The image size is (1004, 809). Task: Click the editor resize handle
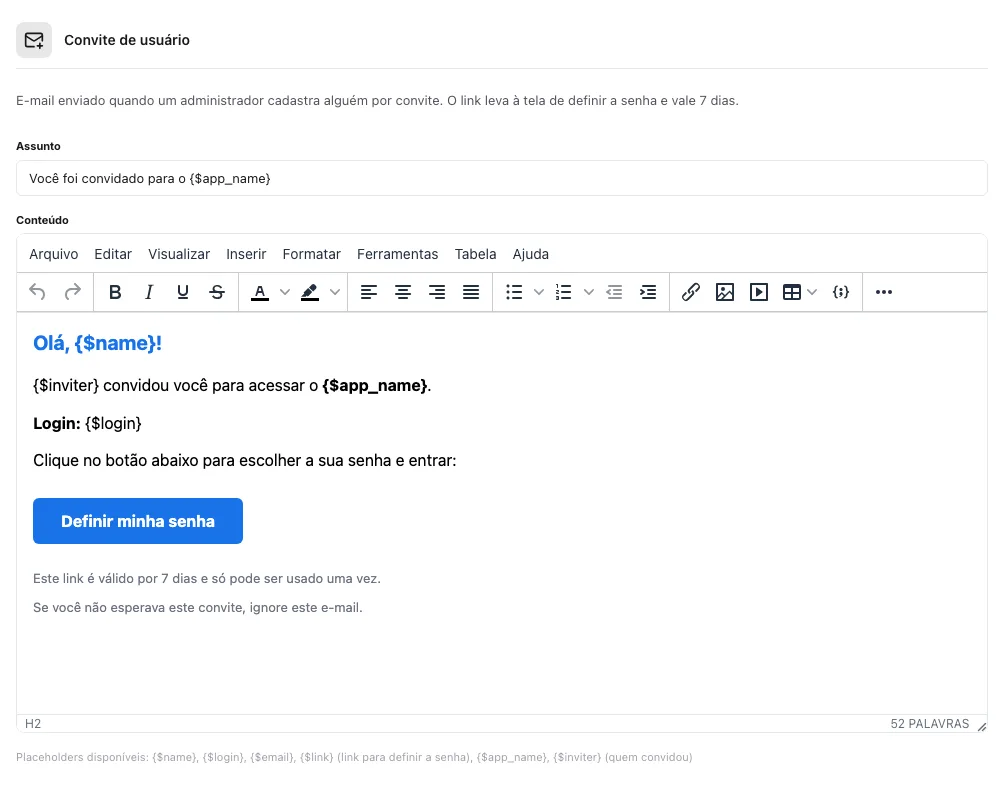pyautogui.click(x=982, y=726)
